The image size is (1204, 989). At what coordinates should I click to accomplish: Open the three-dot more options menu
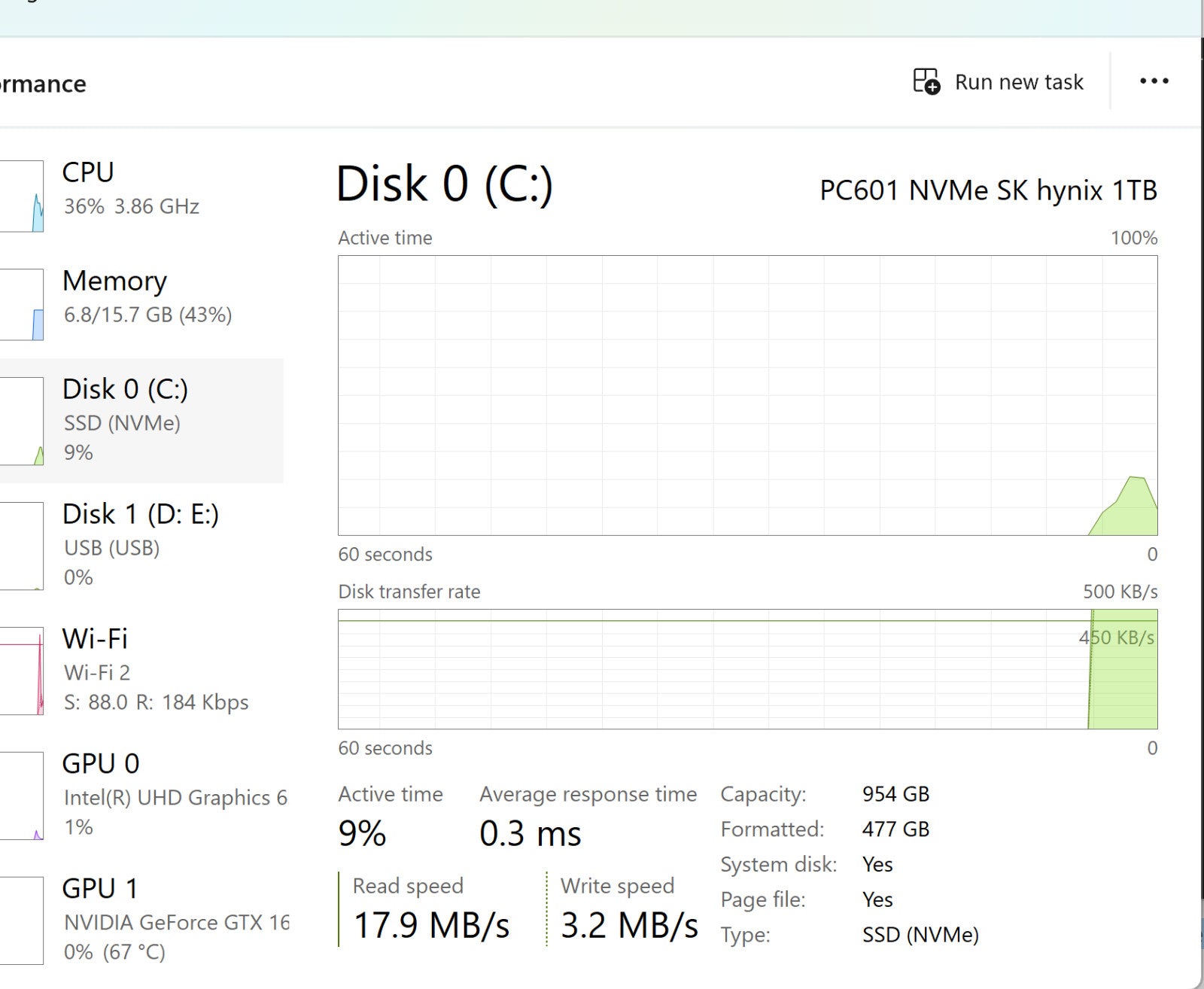coord(1154,81)
